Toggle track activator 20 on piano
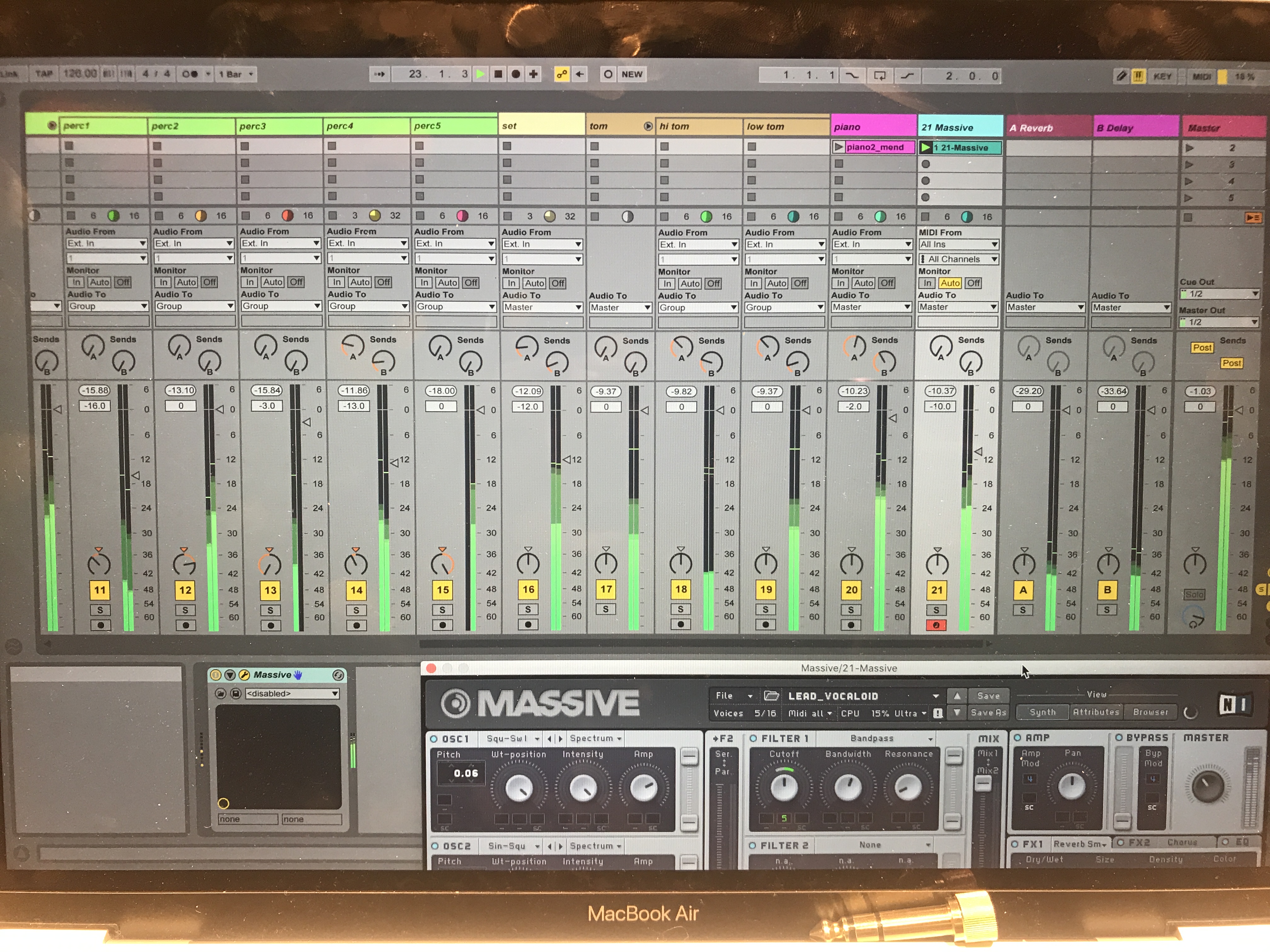This screenshot has width=1270, height=952. click(x=851, y=589)
